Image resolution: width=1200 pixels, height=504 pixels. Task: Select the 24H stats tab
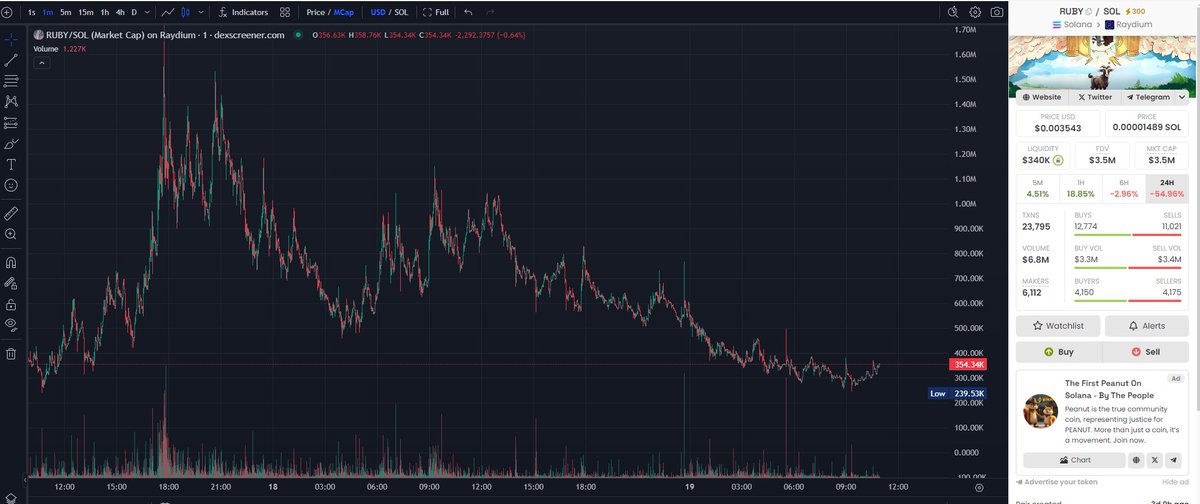1167,188
